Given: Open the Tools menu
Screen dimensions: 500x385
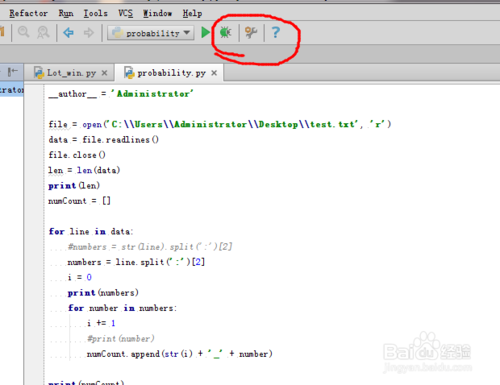Looking at the screenshot, I should pos(95,13).
